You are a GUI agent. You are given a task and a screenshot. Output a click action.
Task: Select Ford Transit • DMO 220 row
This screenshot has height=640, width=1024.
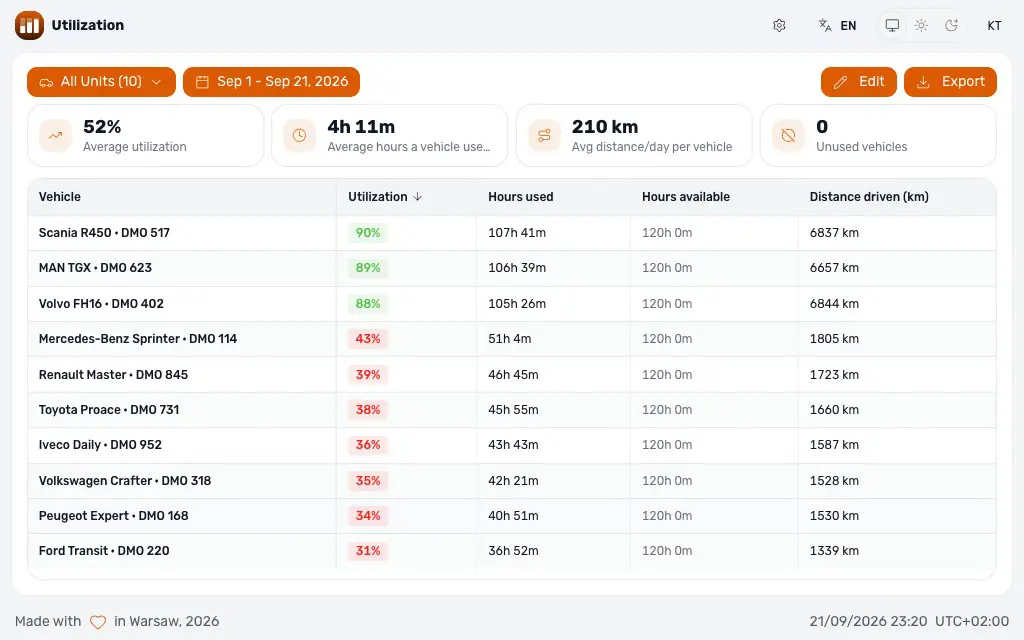[x=512, y=551]
